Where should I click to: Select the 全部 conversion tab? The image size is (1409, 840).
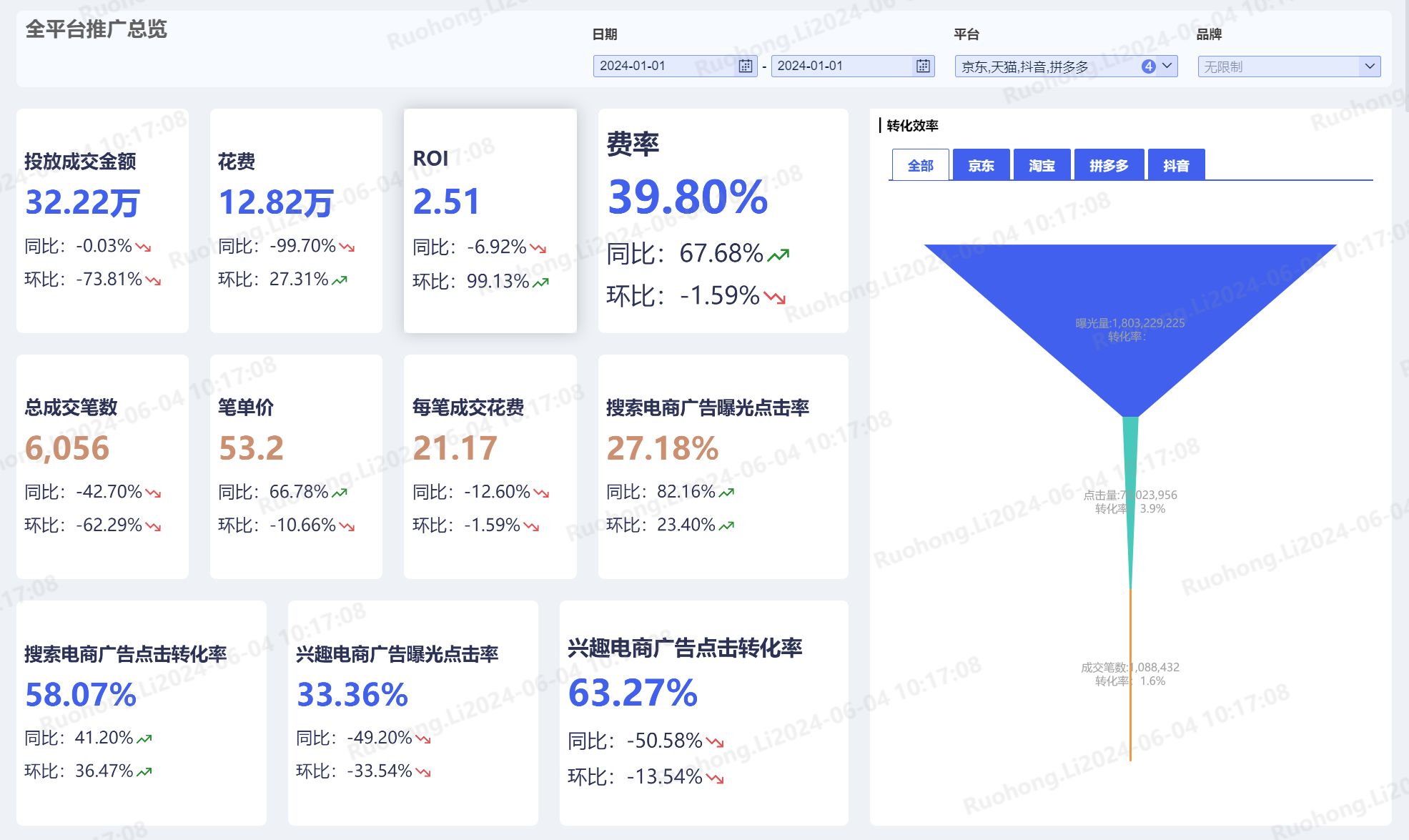tap(920, 165)
